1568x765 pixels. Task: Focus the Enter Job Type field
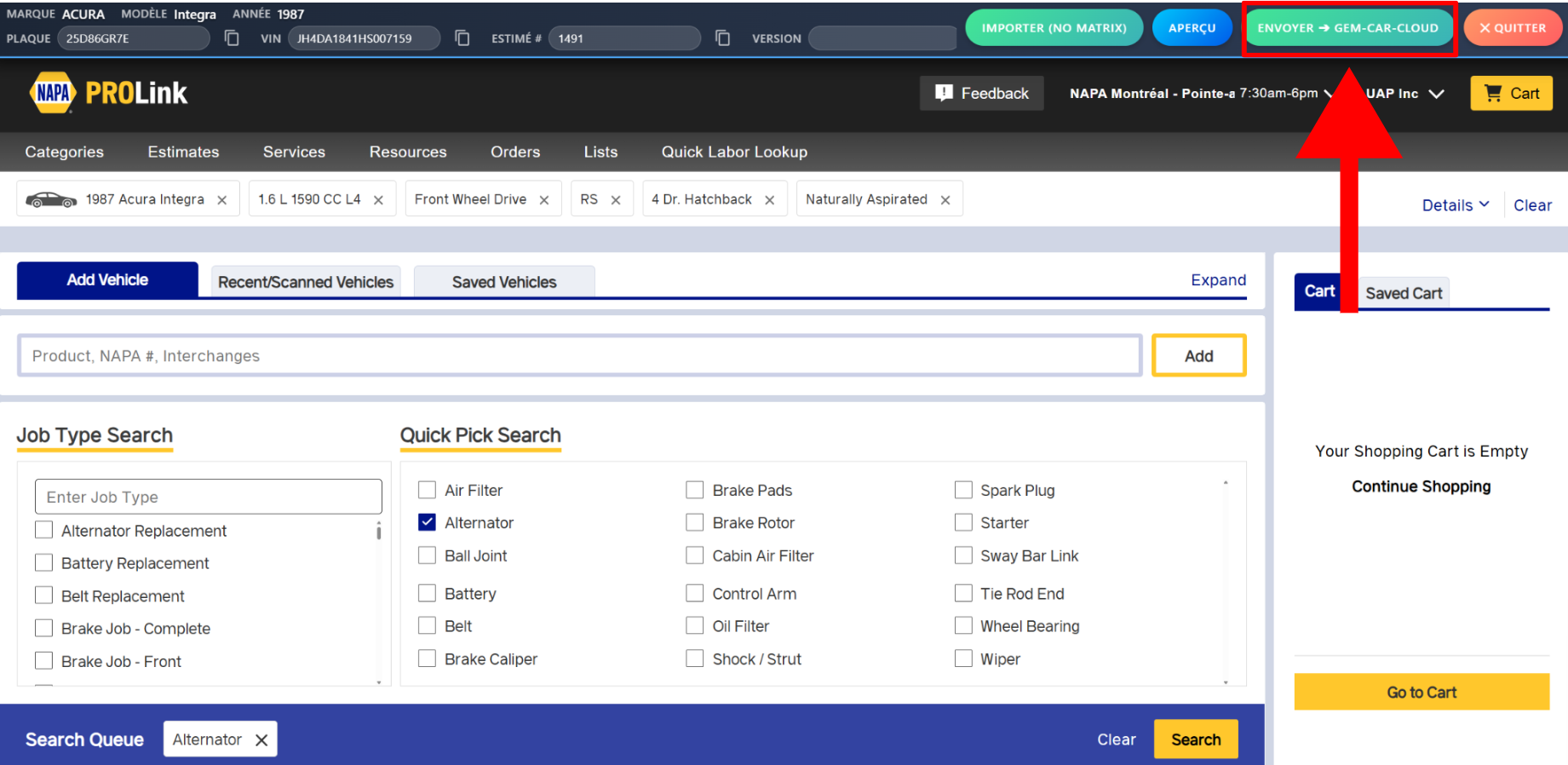209,497
